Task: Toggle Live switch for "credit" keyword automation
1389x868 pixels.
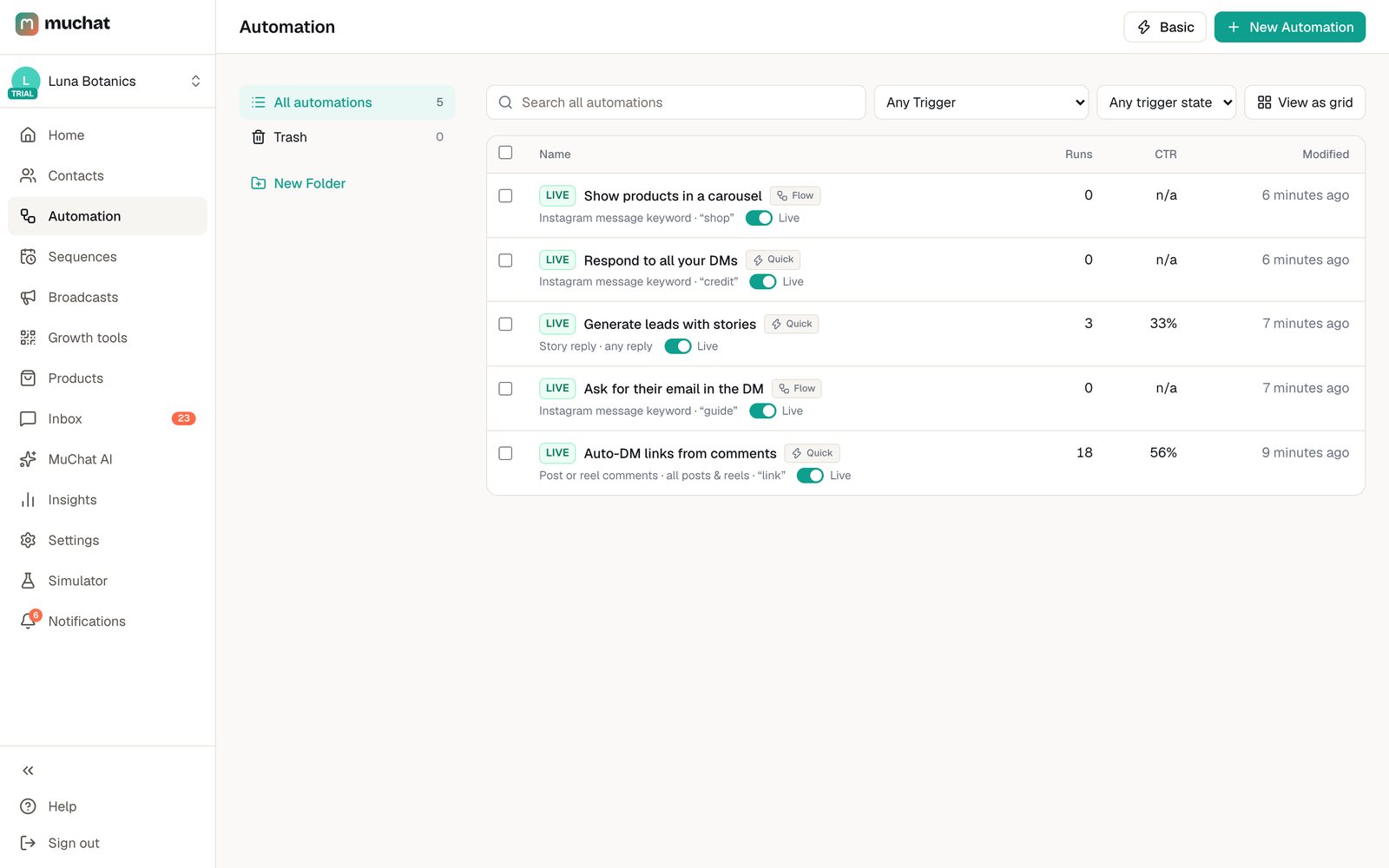Action: point(763,282)
